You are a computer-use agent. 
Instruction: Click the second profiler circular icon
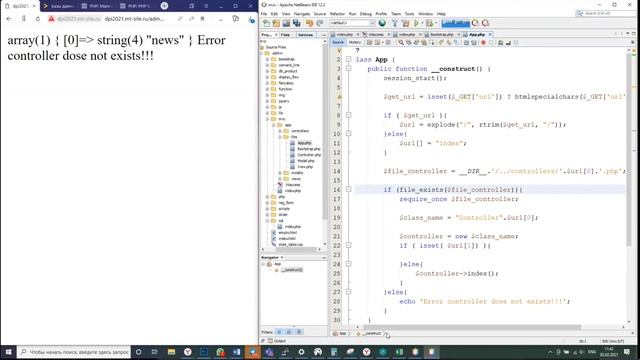tap(485, 23)
